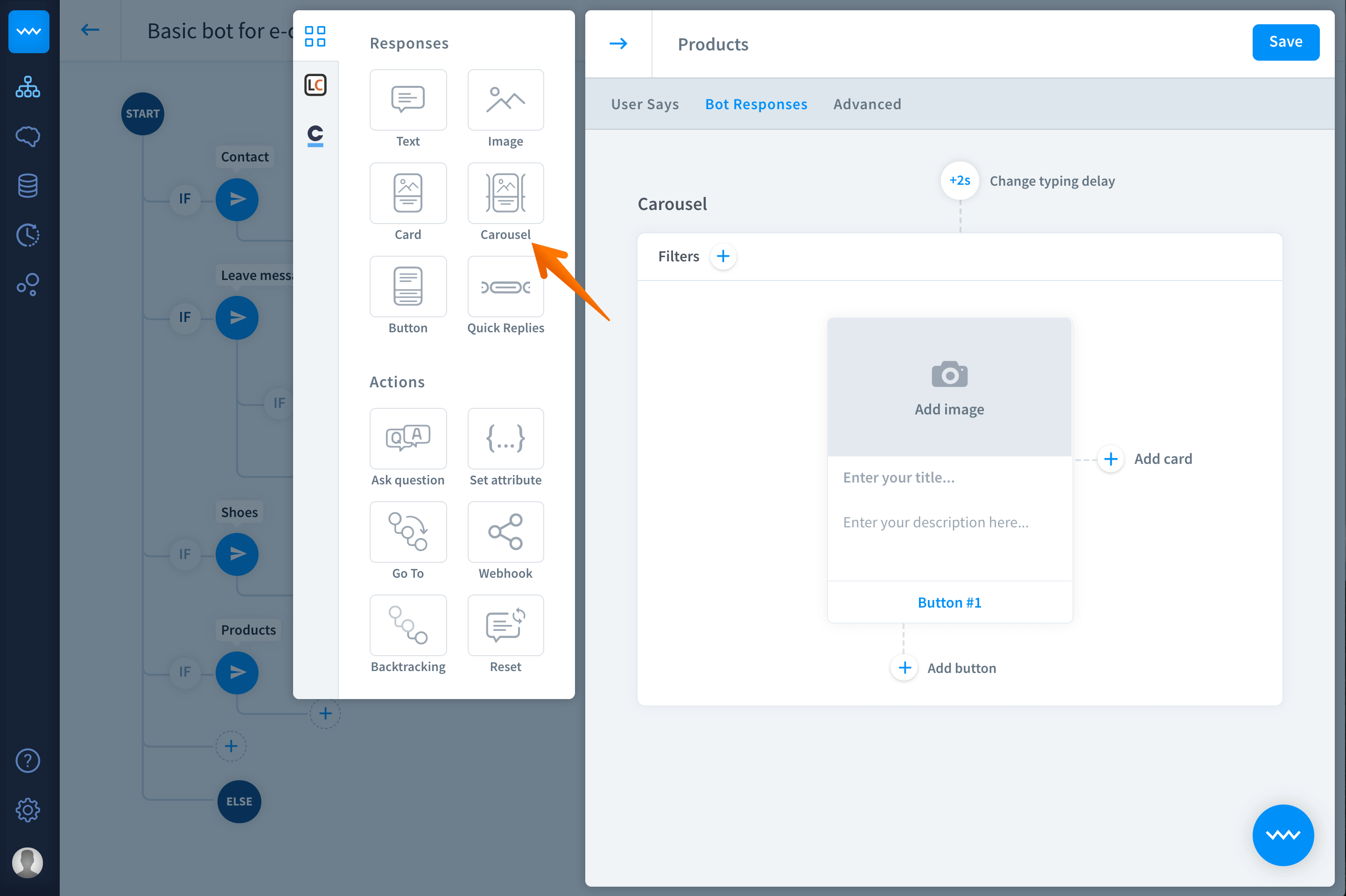1346x896 pixels.
Task: Change typing delay via +2s control
Action: [x=959, y=181]
